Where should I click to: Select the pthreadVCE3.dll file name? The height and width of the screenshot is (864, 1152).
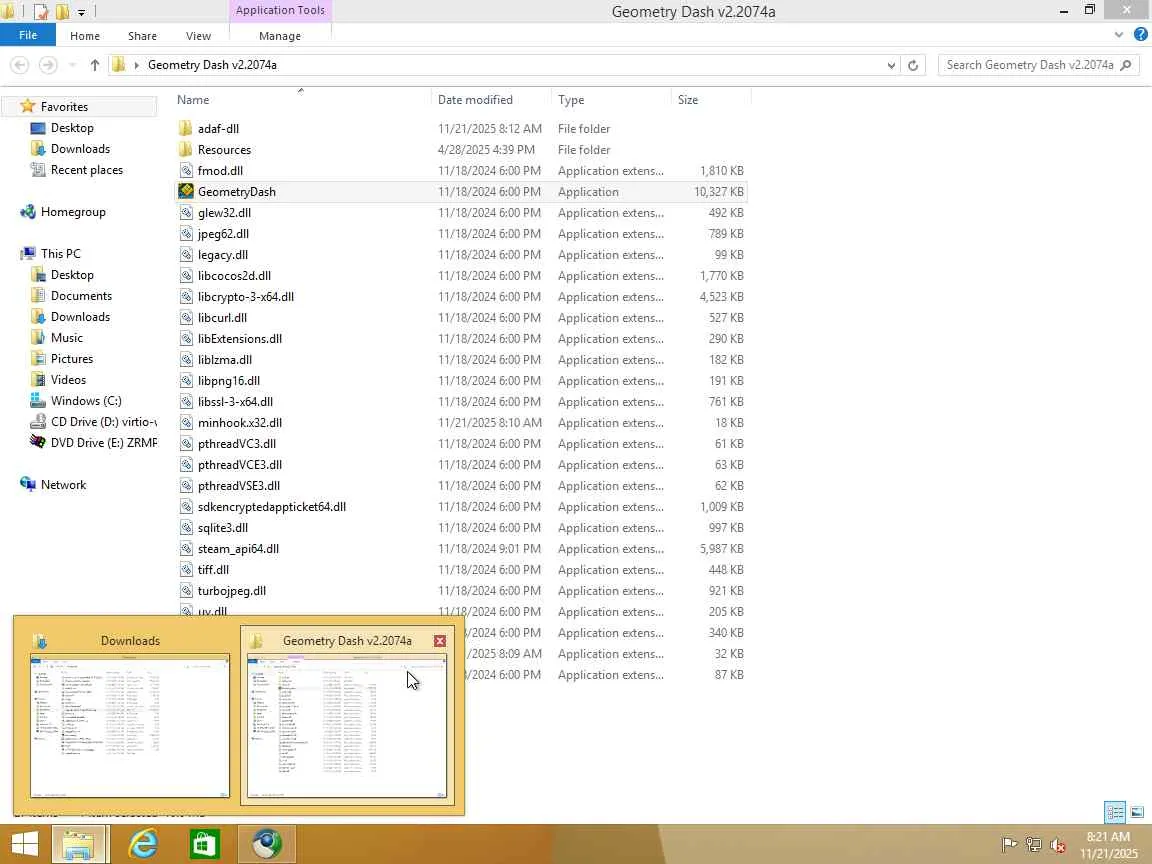pos(240,465)
